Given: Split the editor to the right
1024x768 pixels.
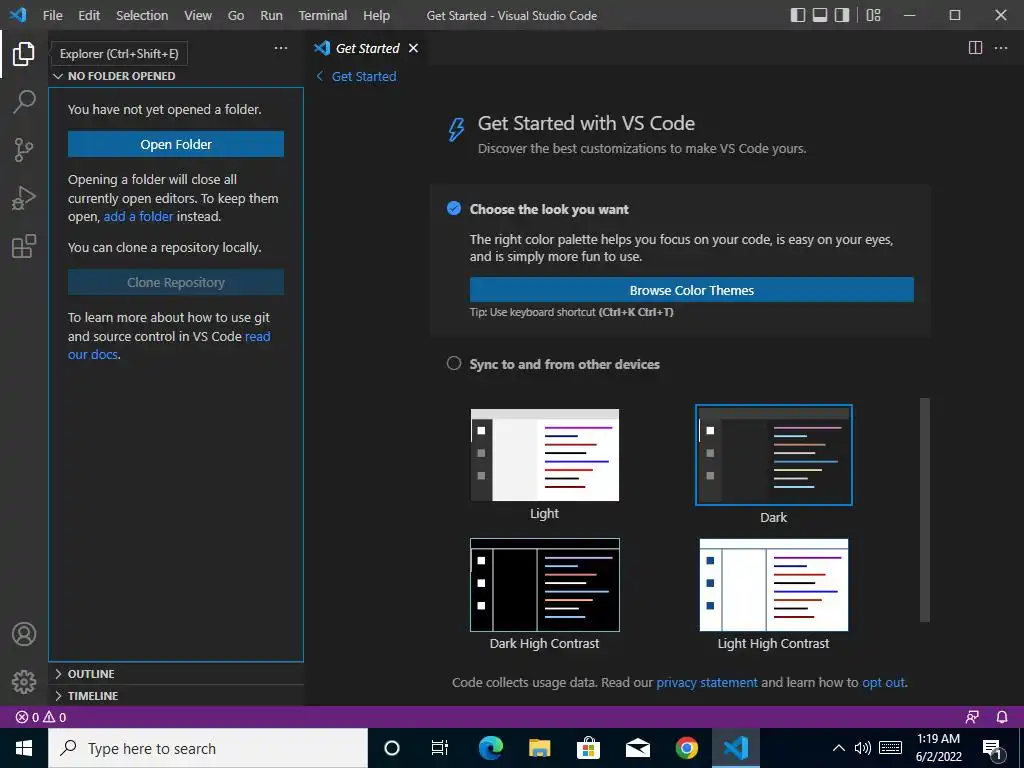Looking at the screenshot, I should tap(975, 48).
